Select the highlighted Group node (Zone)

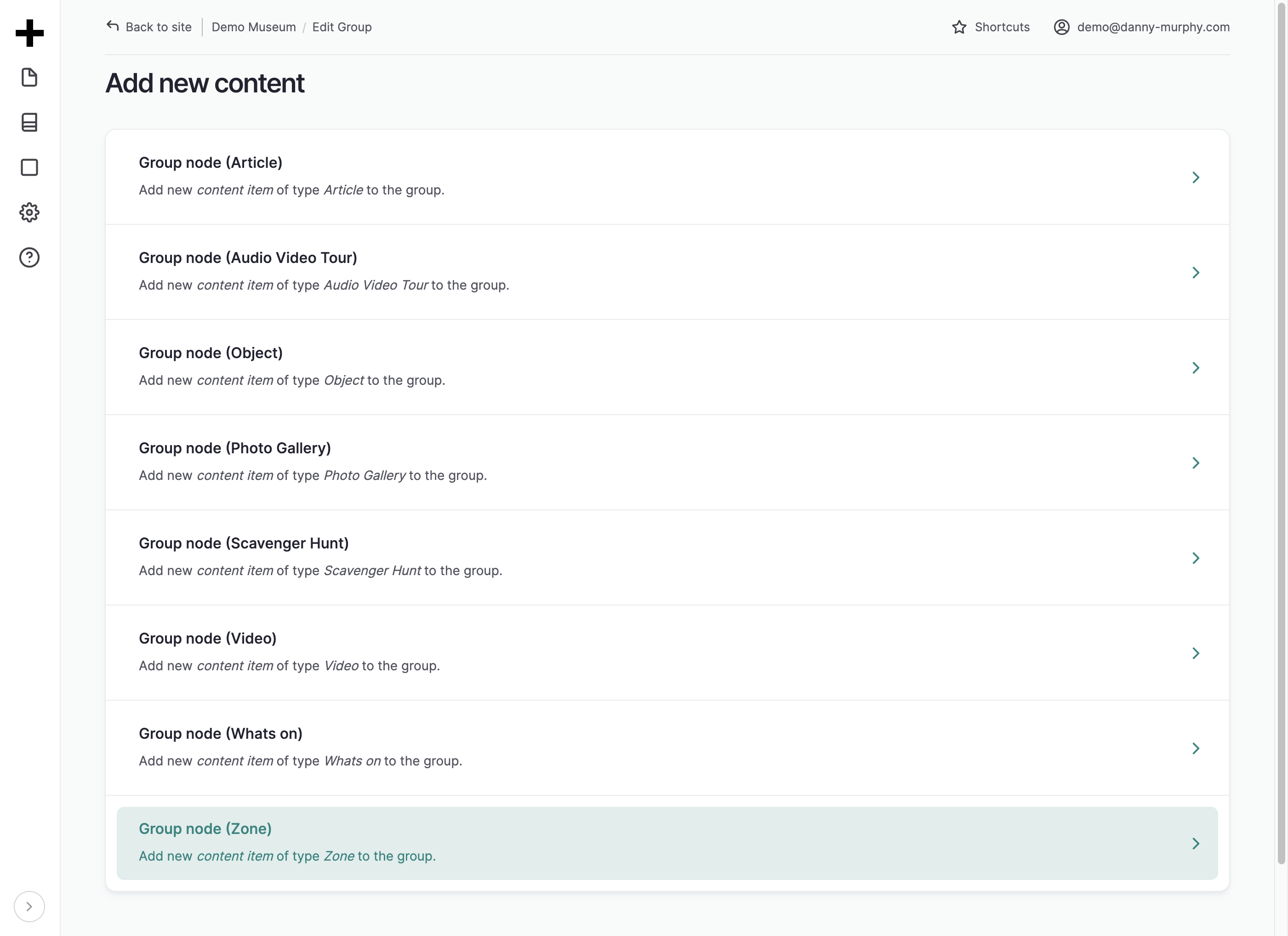tap(667, 843)
